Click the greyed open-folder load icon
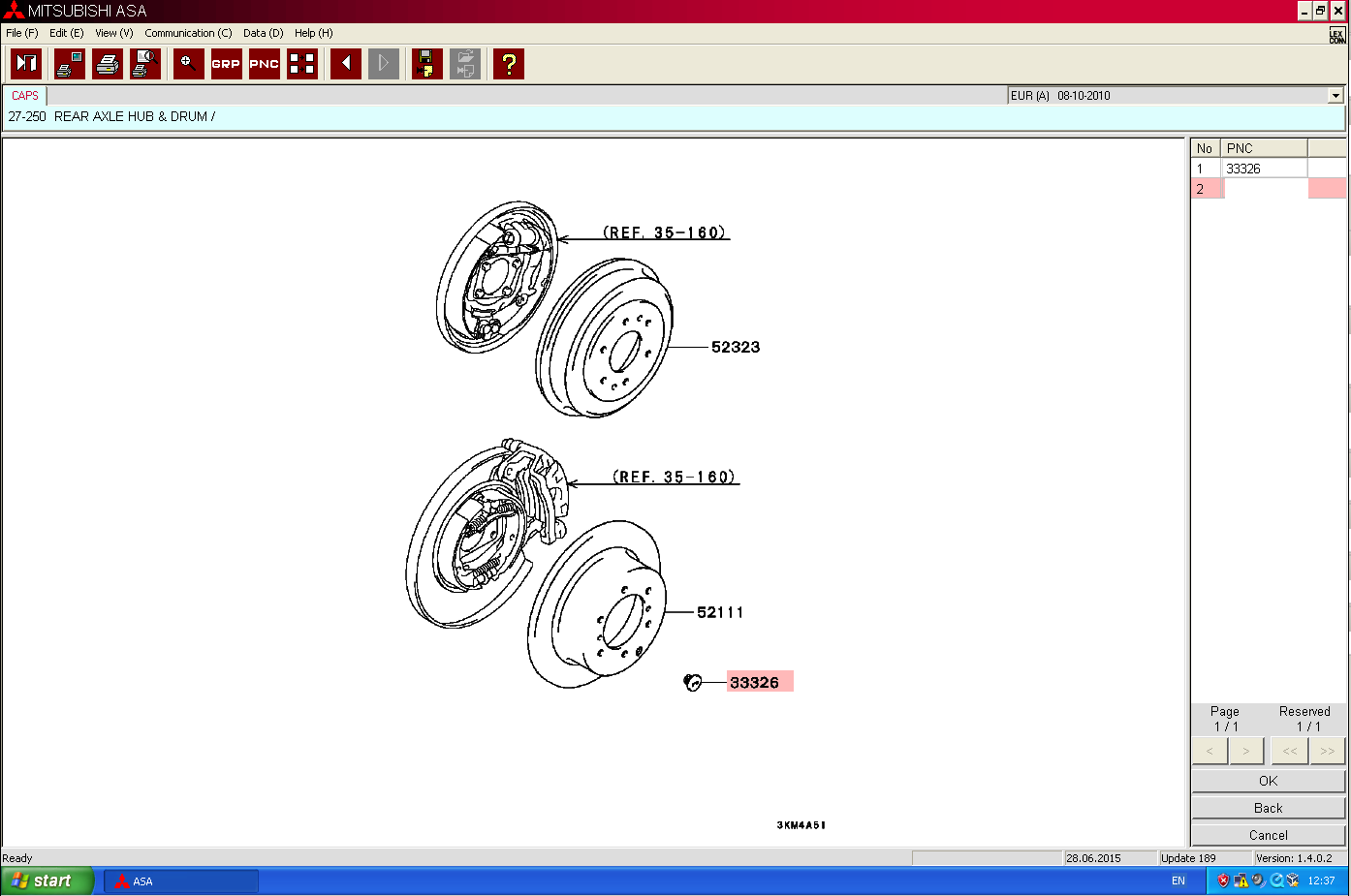This screenshot has height=896, width=1351. tap(465, 64)
